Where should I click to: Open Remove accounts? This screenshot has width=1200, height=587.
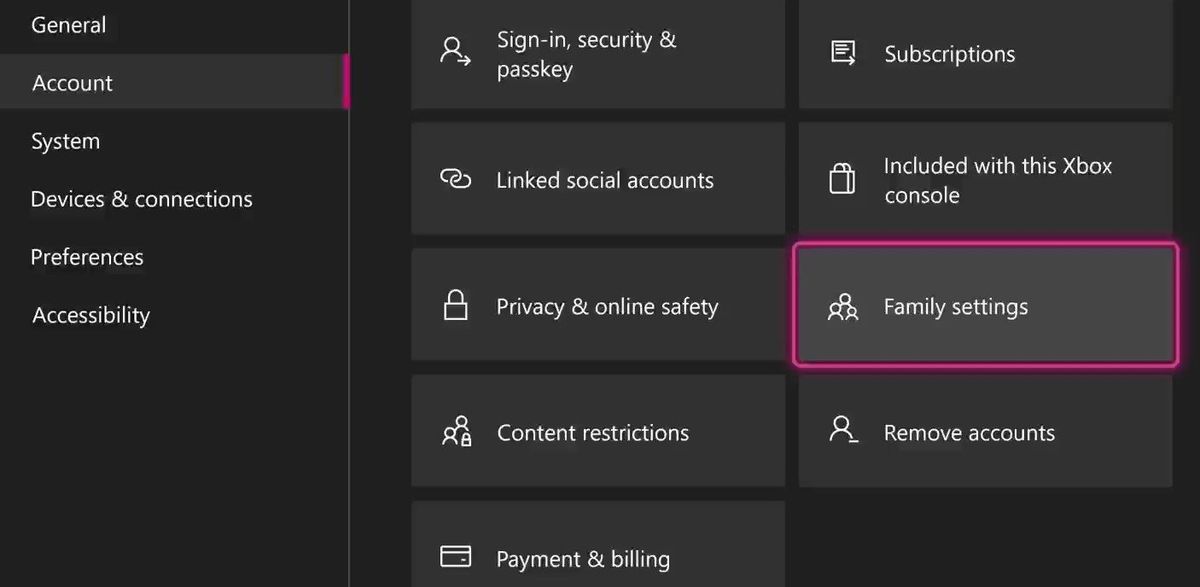click(985, 432)
